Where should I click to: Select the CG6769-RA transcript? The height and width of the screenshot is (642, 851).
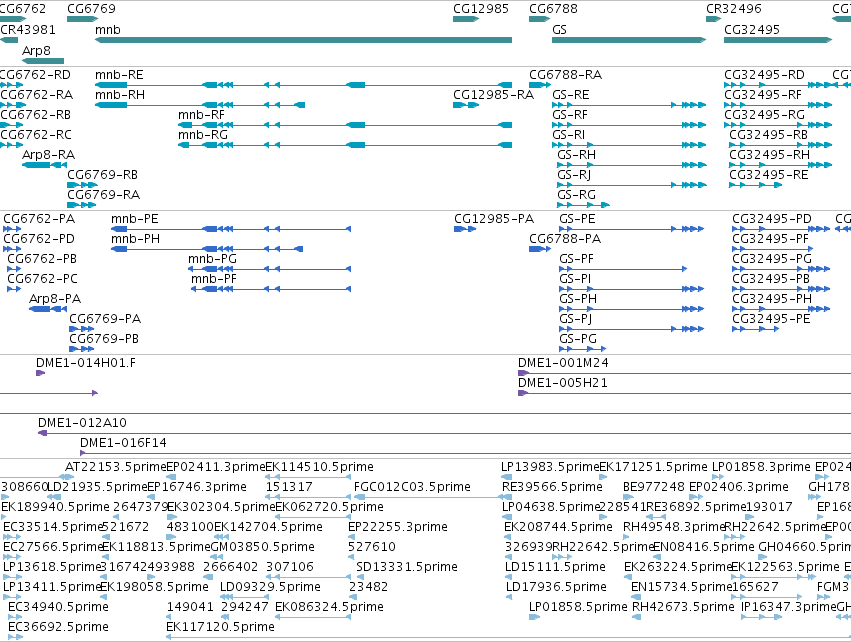(81, 205)
